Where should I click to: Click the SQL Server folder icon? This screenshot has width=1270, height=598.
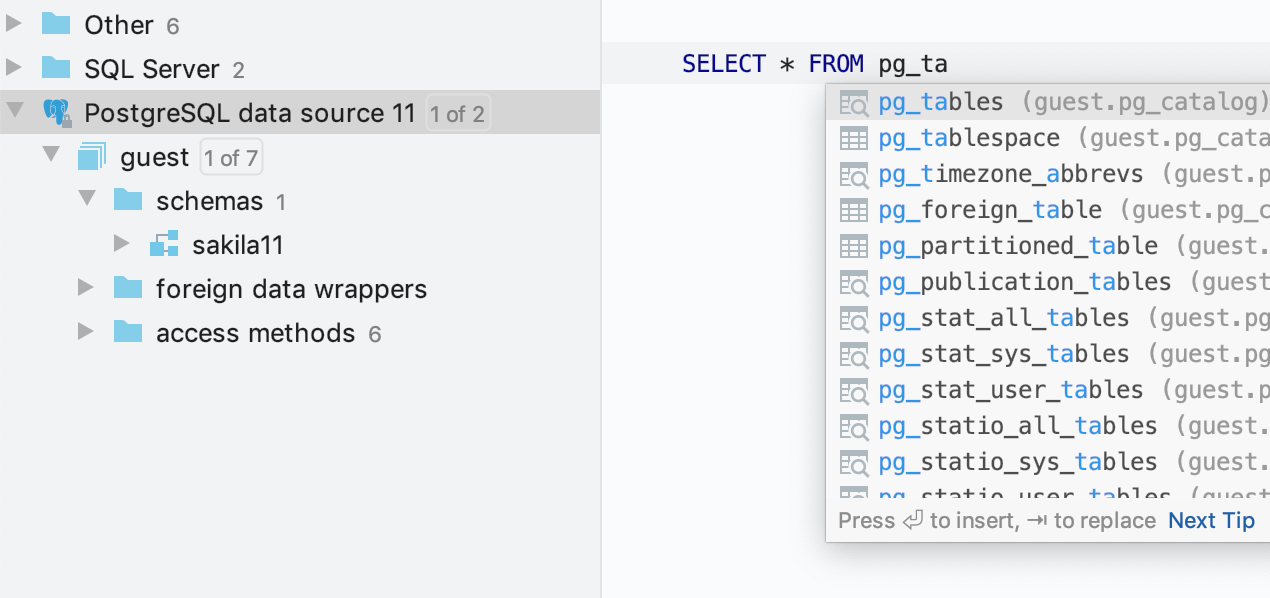(56, 68)
